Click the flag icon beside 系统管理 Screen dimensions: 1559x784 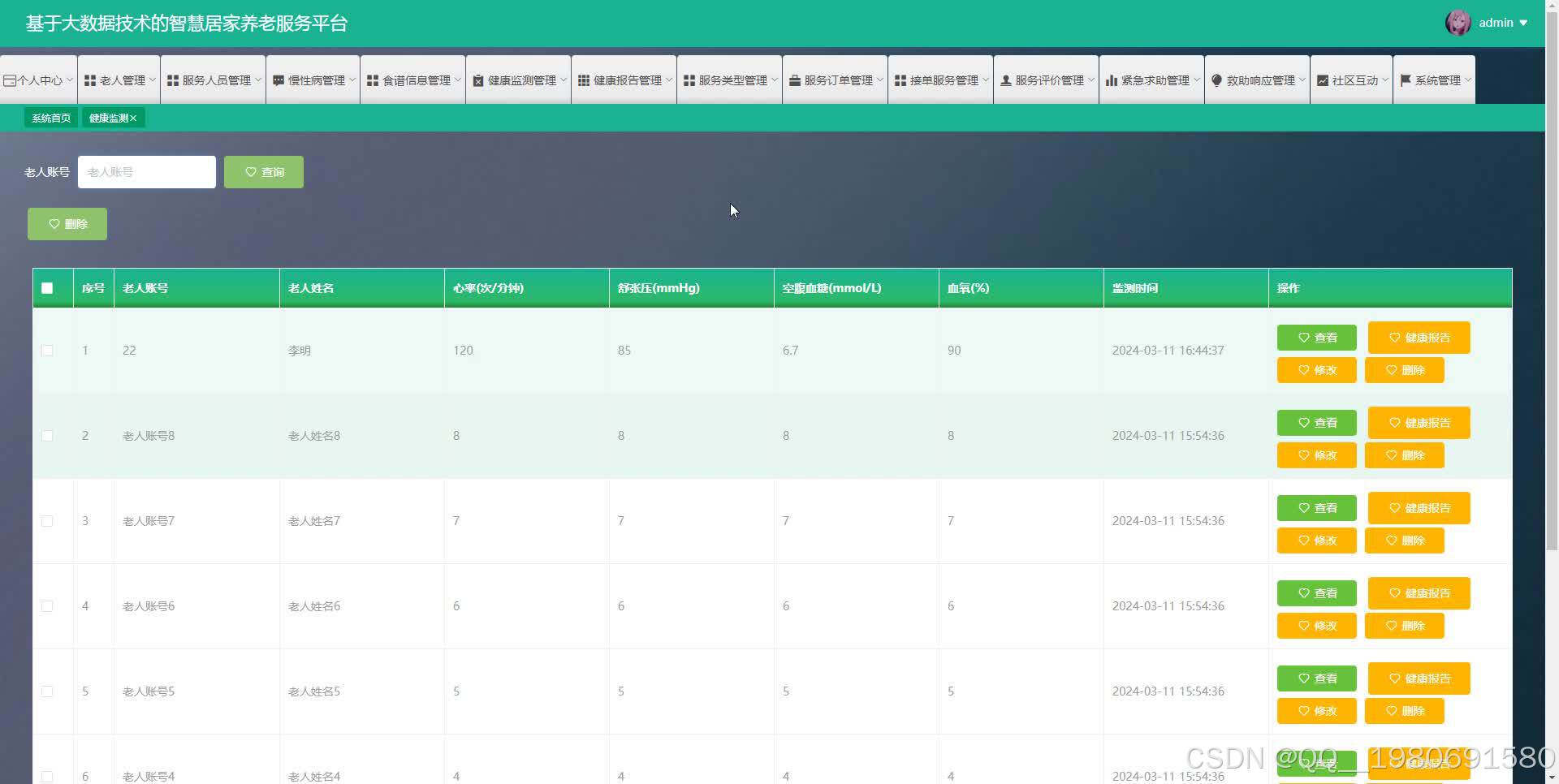pos(1406,80)
